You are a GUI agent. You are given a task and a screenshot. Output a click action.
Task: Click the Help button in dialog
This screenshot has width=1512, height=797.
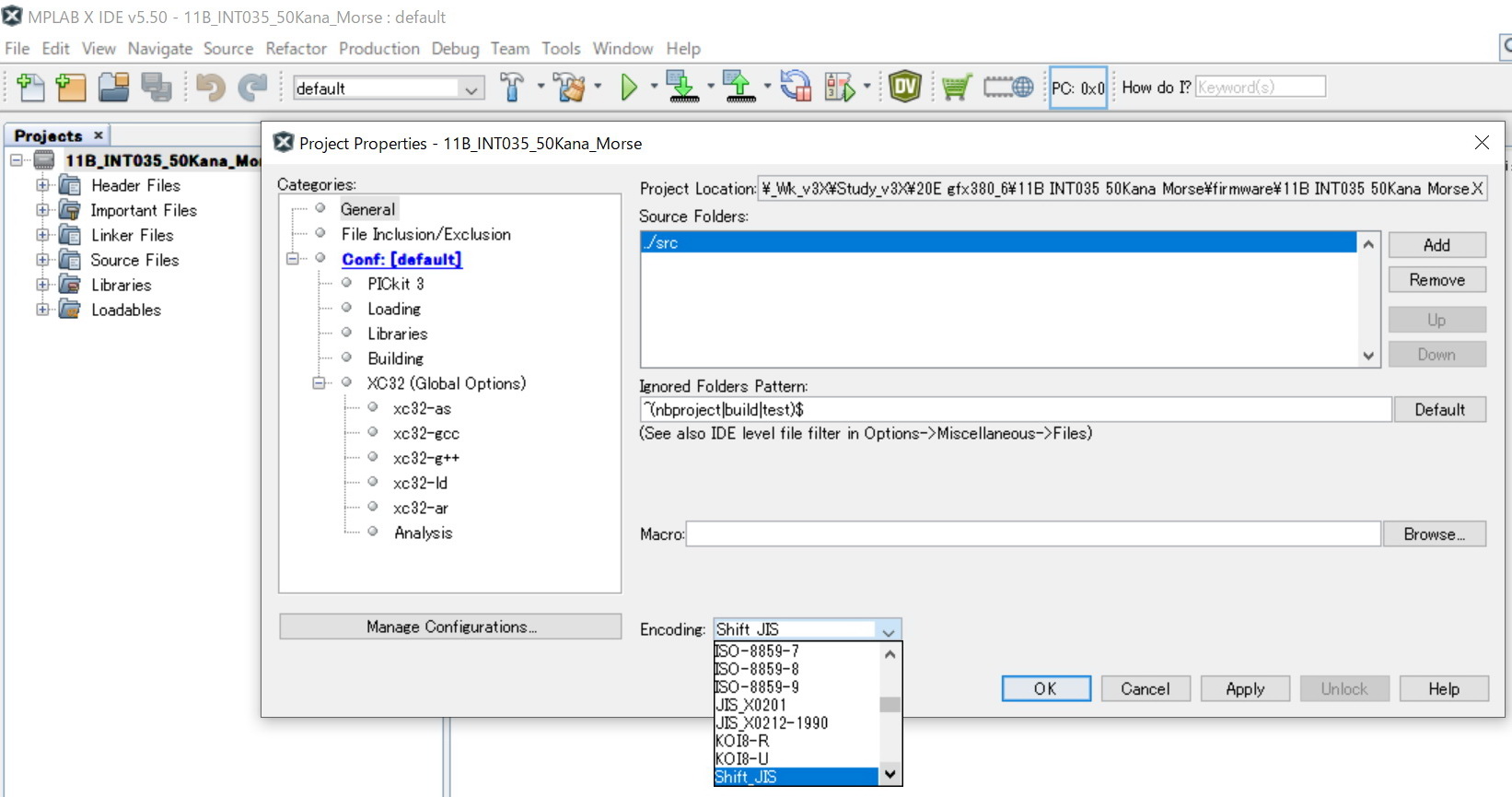click(1444, 688)
